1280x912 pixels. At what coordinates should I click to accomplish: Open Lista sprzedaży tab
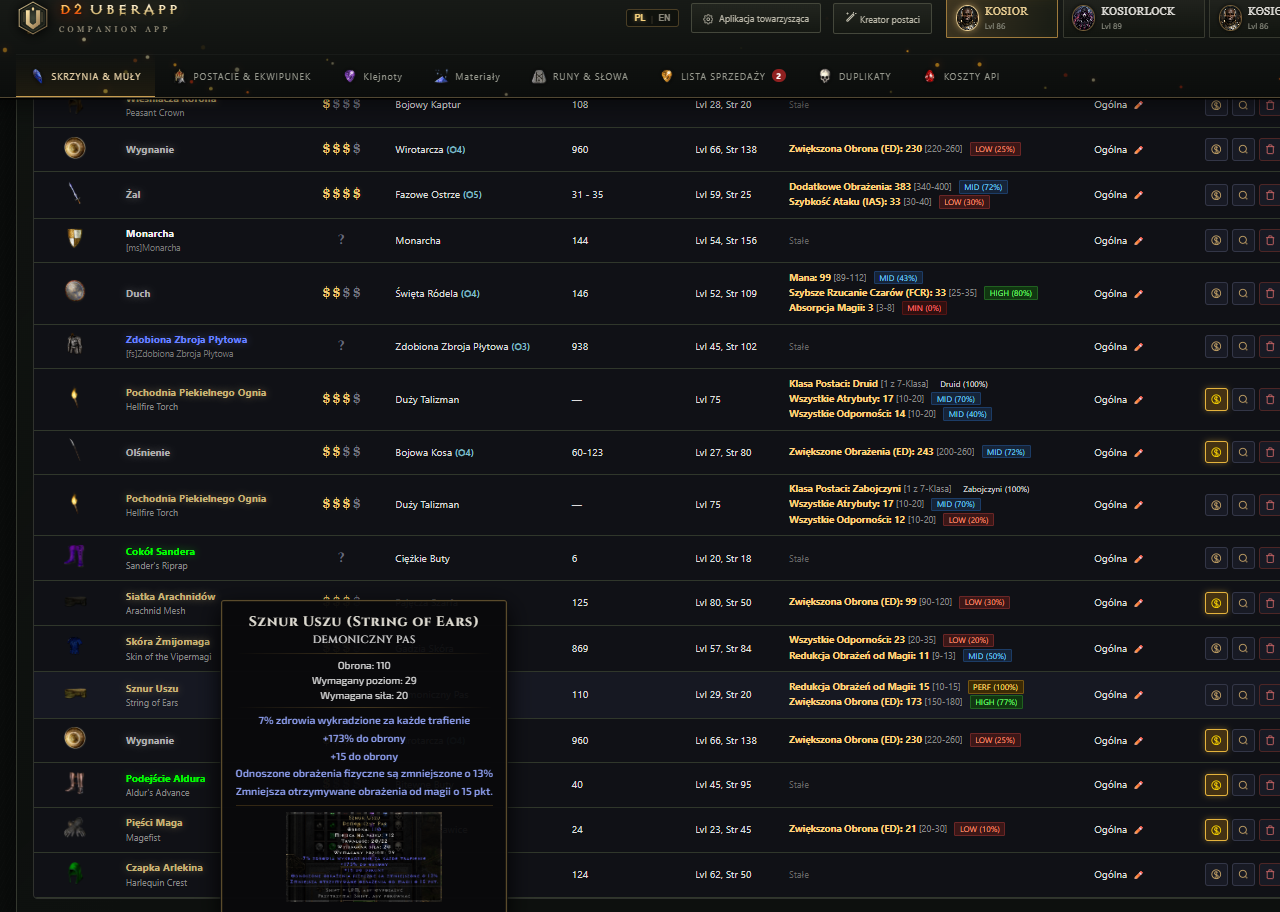click(x=723, y=76)
